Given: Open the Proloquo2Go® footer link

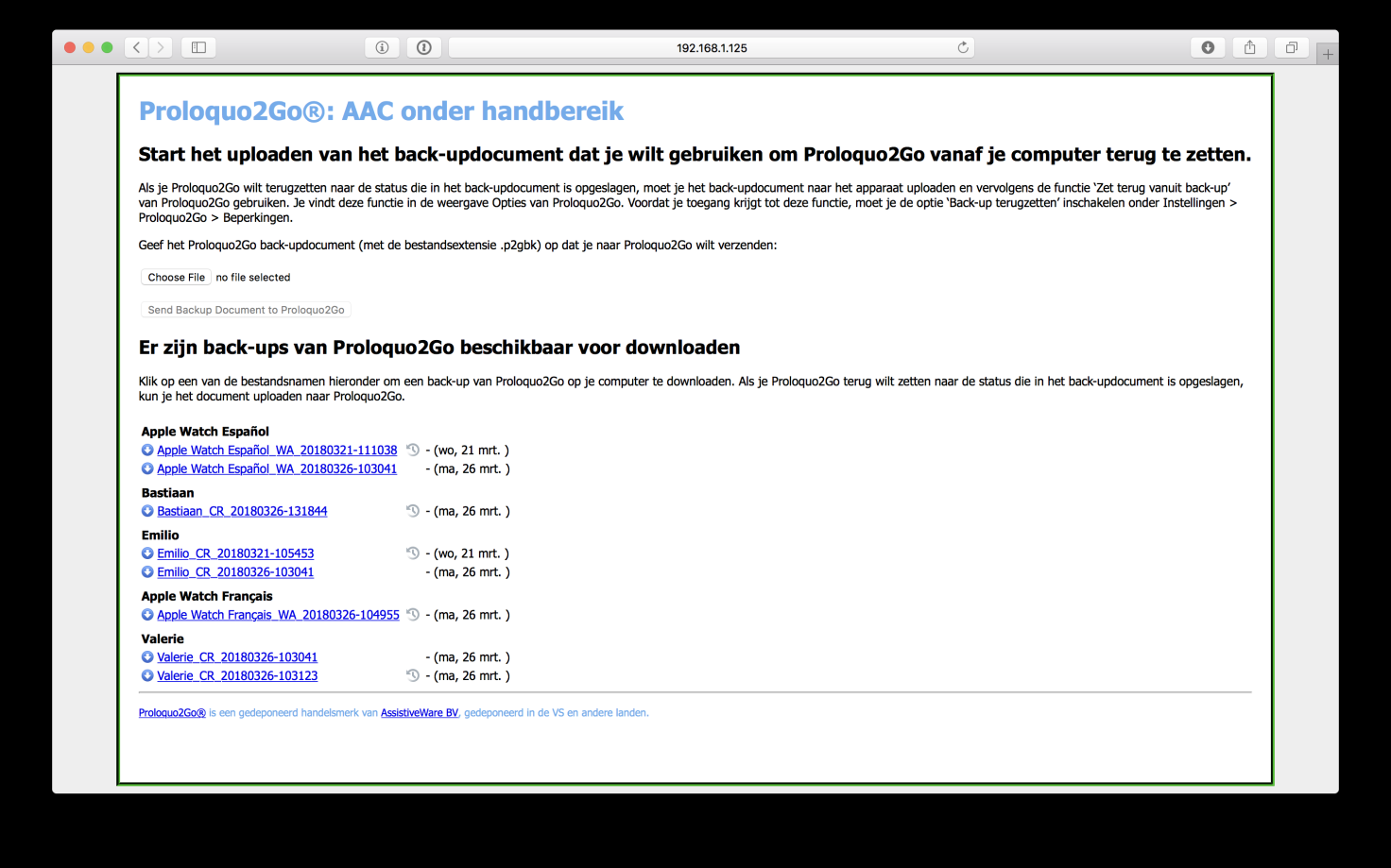Looking at the screenshot, I should point(172,713).
